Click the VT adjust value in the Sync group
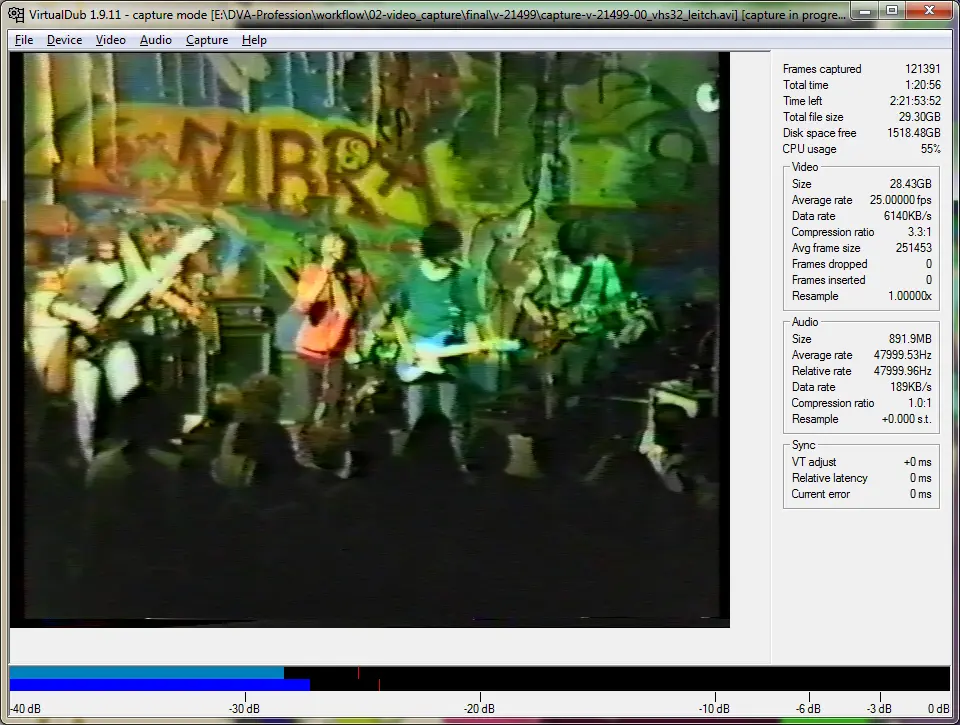Screen dimensions: 960x725 916,462
